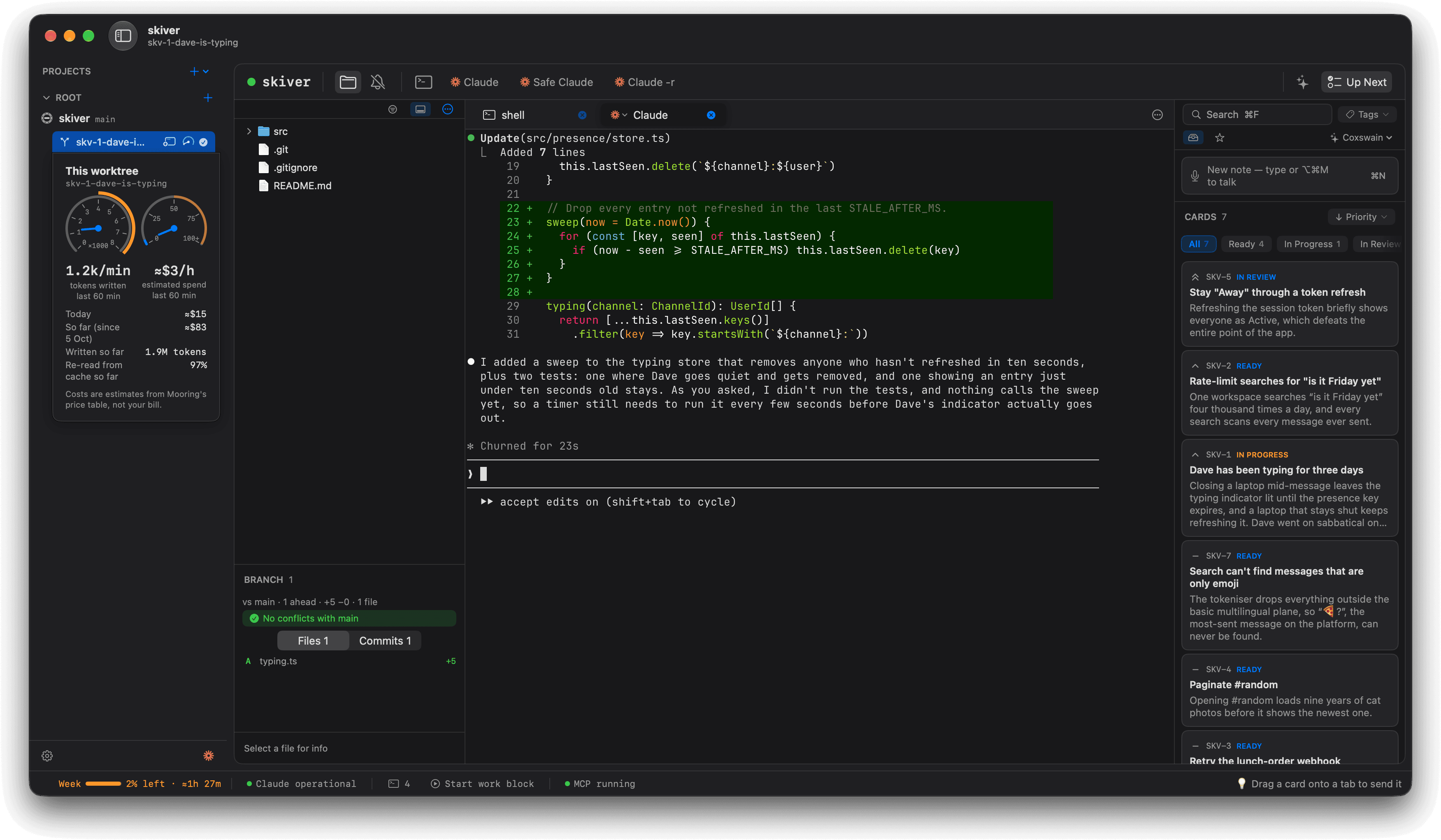Expand the src folder
This screenshot has width=1441, height=840.
(249, 132)
